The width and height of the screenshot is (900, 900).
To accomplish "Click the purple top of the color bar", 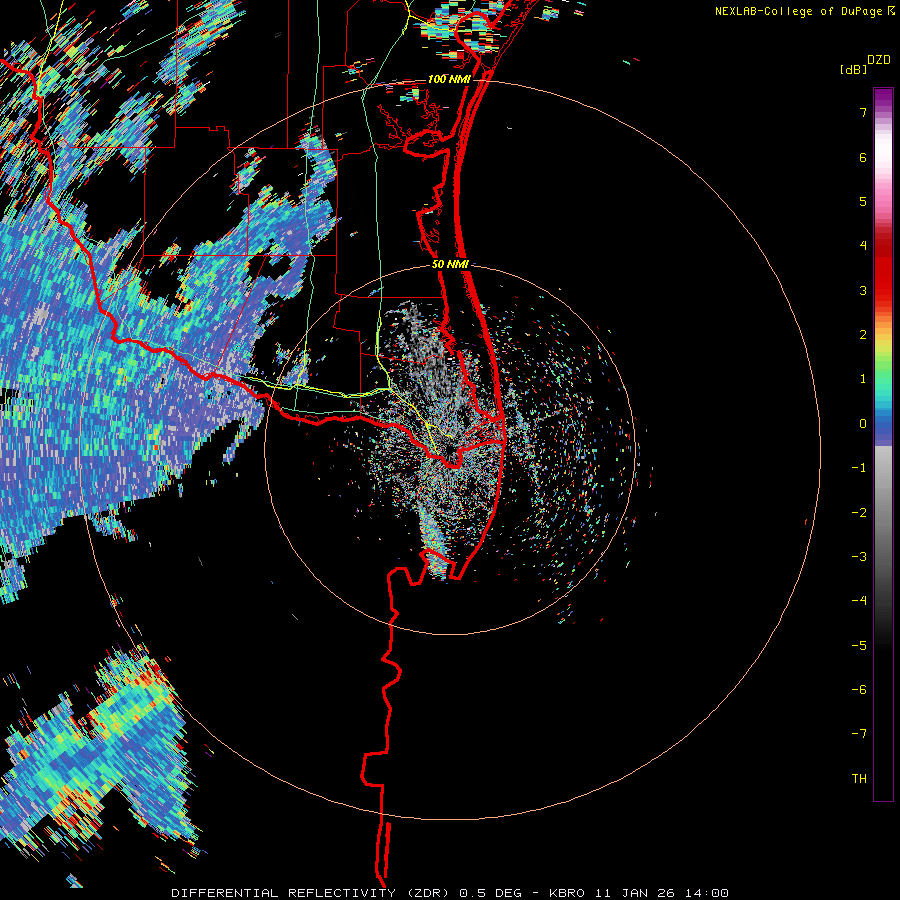I will 883,99.
